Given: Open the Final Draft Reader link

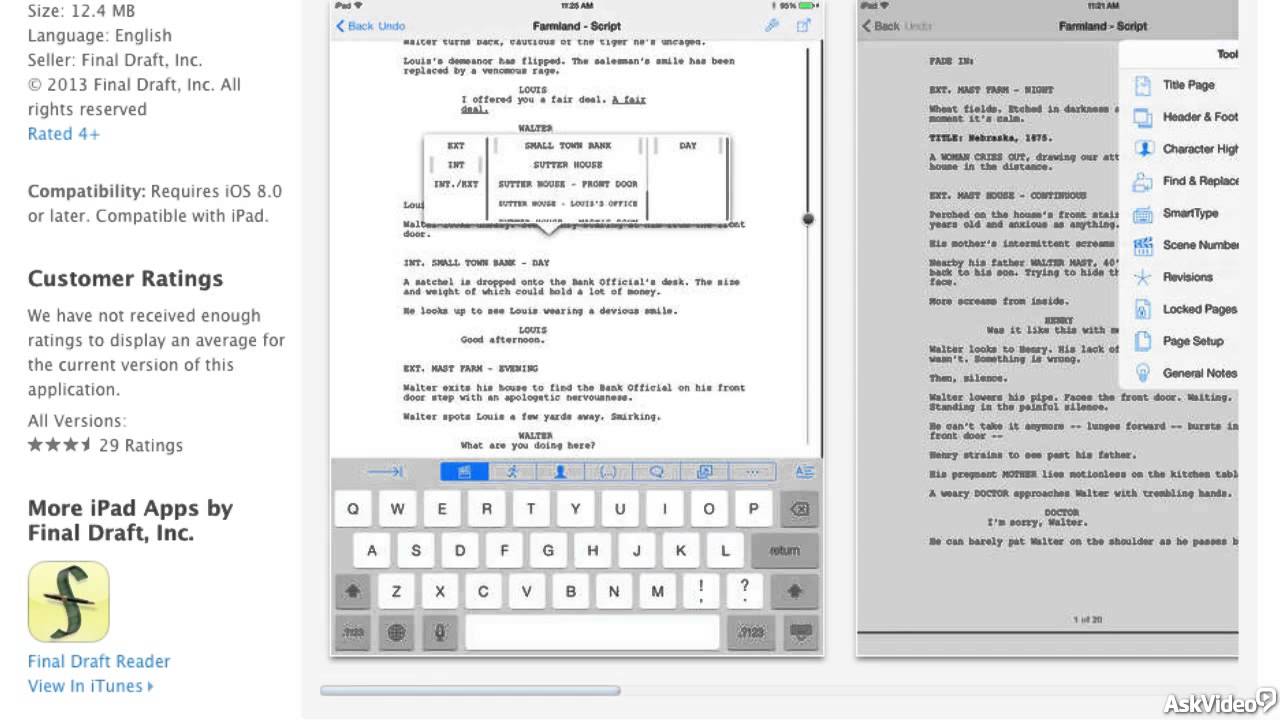Looking at the screenshot, I should tap(99, 661).
